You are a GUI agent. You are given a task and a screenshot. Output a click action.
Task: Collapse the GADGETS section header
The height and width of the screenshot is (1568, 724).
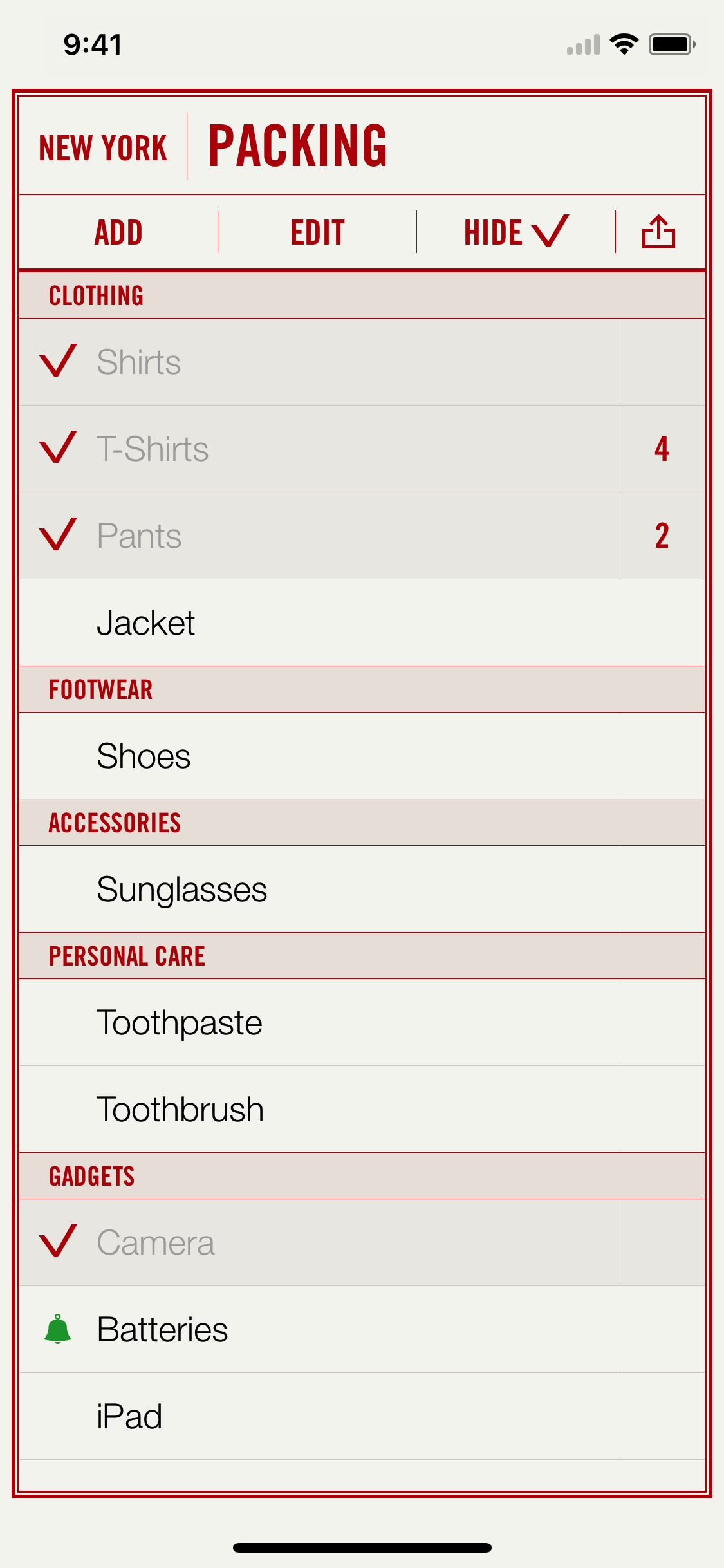point(92,1175)
